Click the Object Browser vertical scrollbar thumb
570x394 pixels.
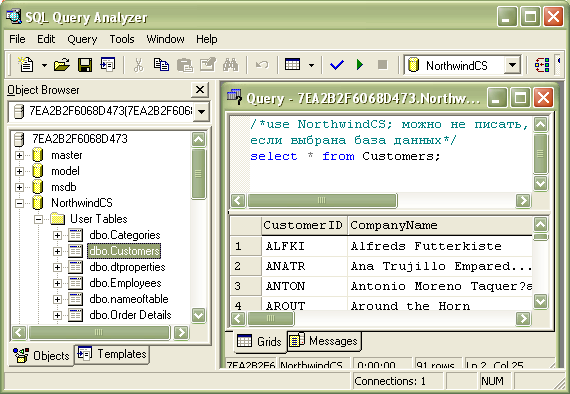pos(198,174)
